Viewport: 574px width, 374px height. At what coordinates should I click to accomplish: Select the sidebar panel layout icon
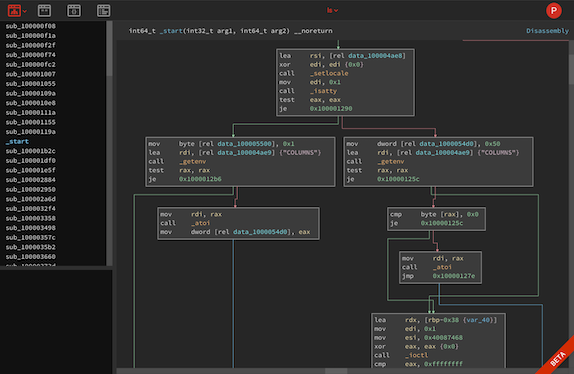click(104, 11)
